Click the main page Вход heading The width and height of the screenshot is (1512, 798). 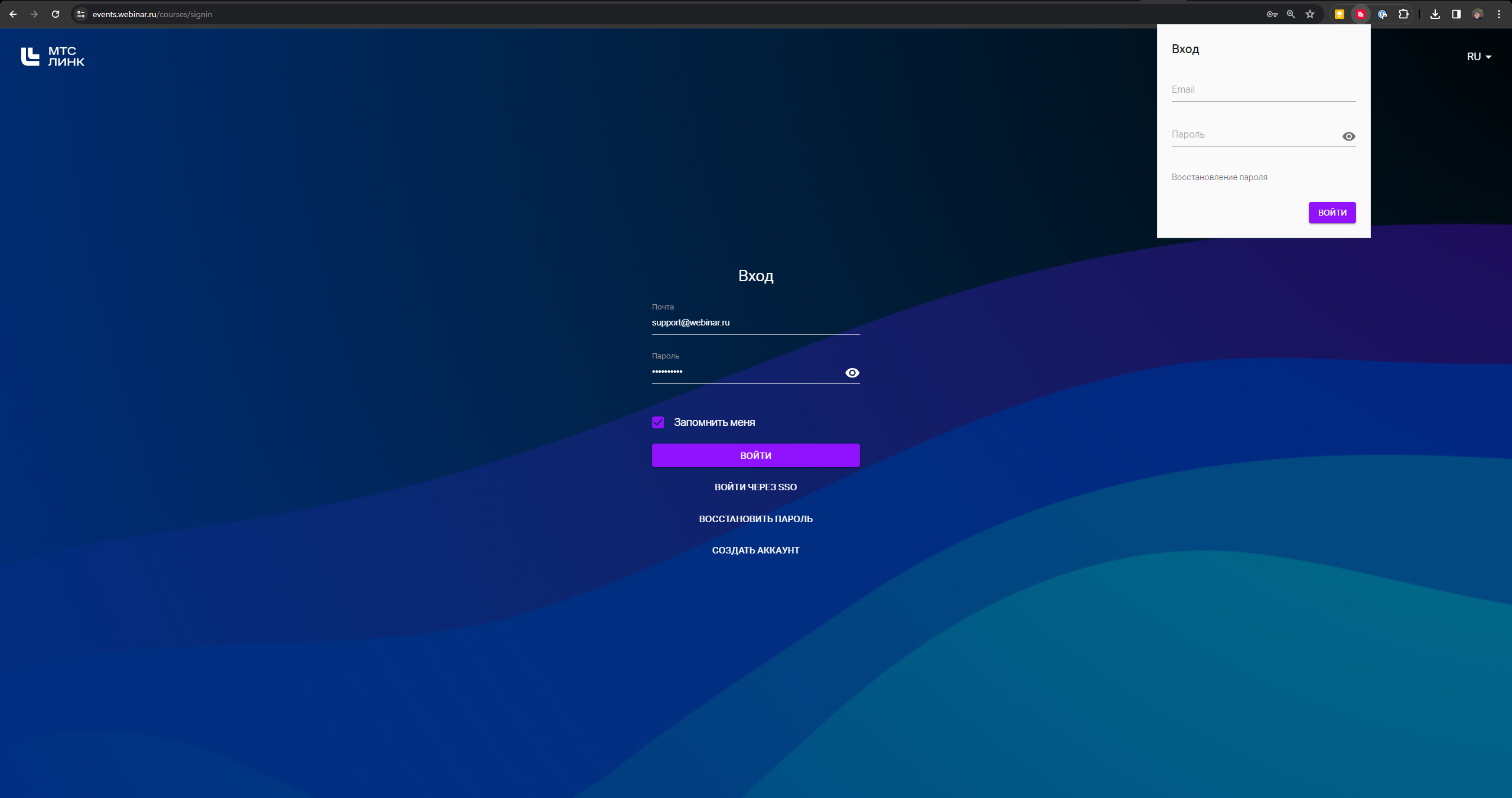[x=755, y=276]
